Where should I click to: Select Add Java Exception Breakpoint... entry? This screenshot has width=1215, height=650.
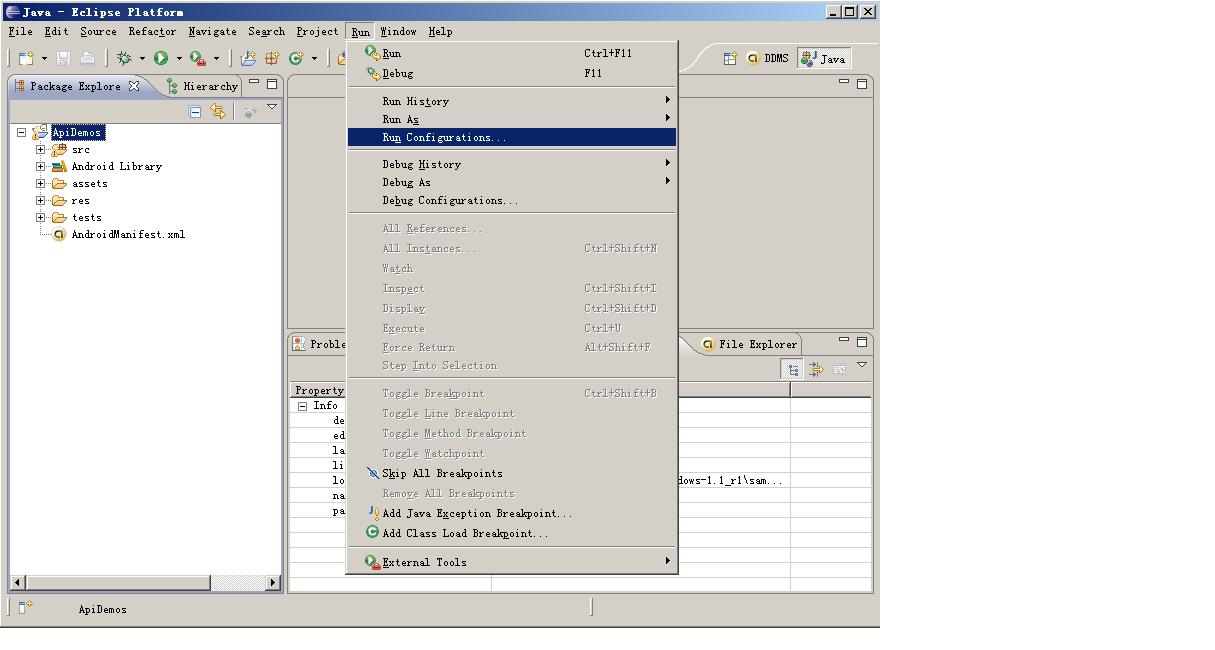[512, 513]
